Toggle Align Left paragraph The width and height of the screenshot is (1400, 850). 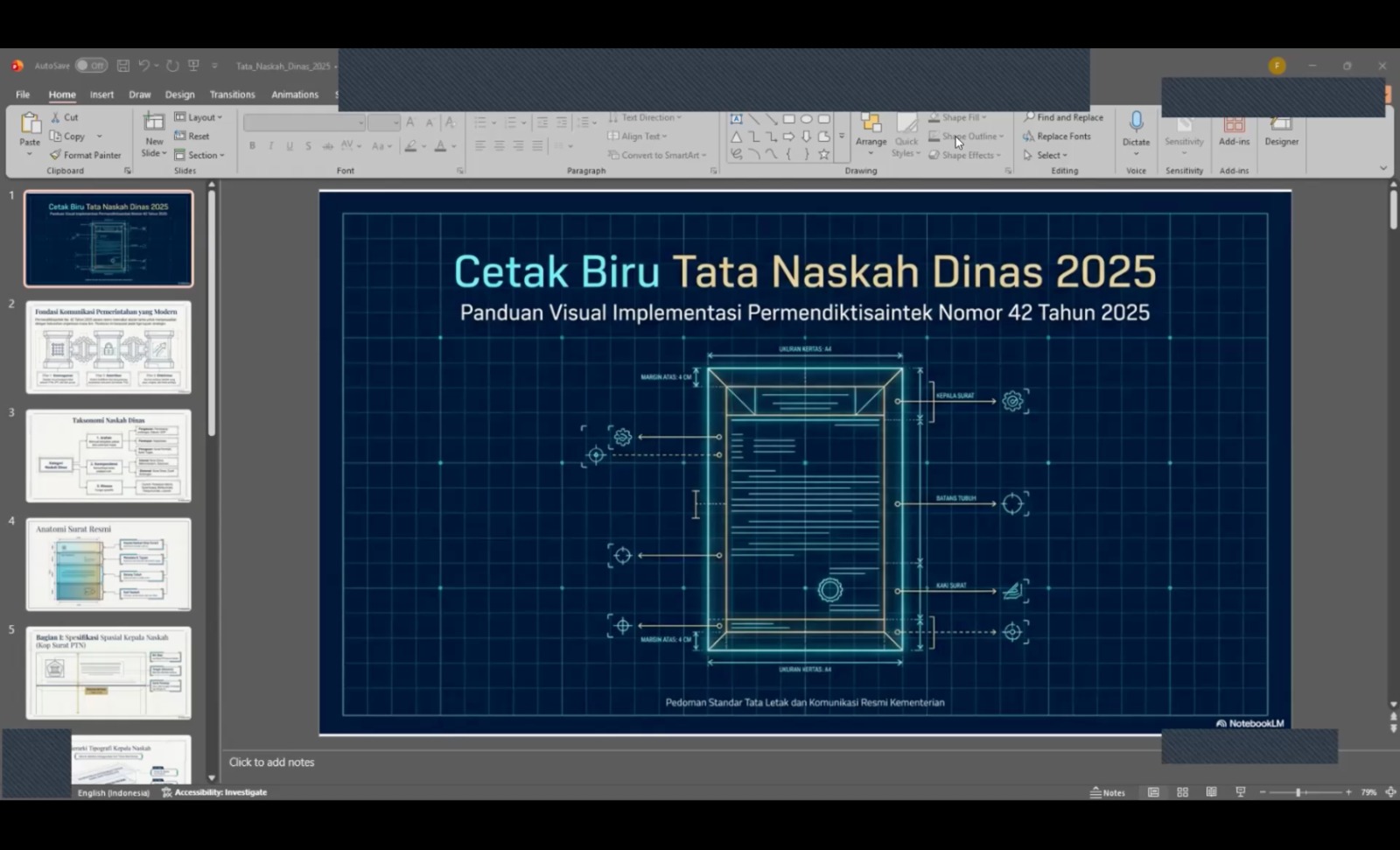click(480, 146)
